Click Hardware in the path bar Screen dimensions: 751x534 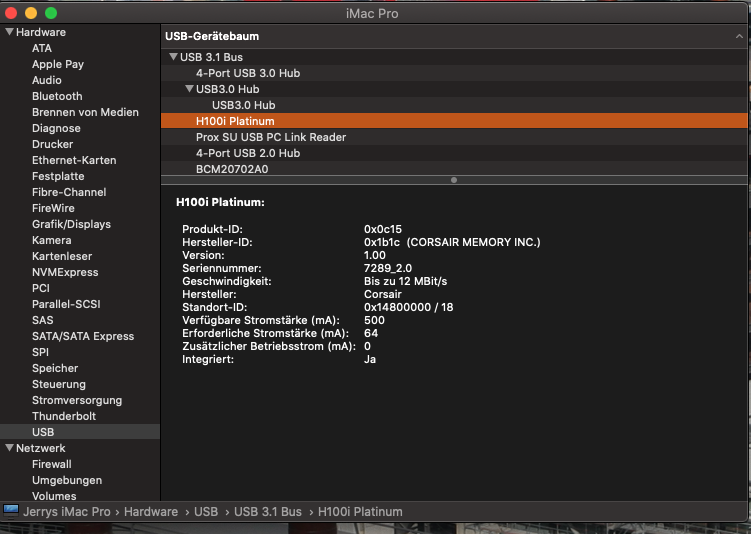pos(151,511)
